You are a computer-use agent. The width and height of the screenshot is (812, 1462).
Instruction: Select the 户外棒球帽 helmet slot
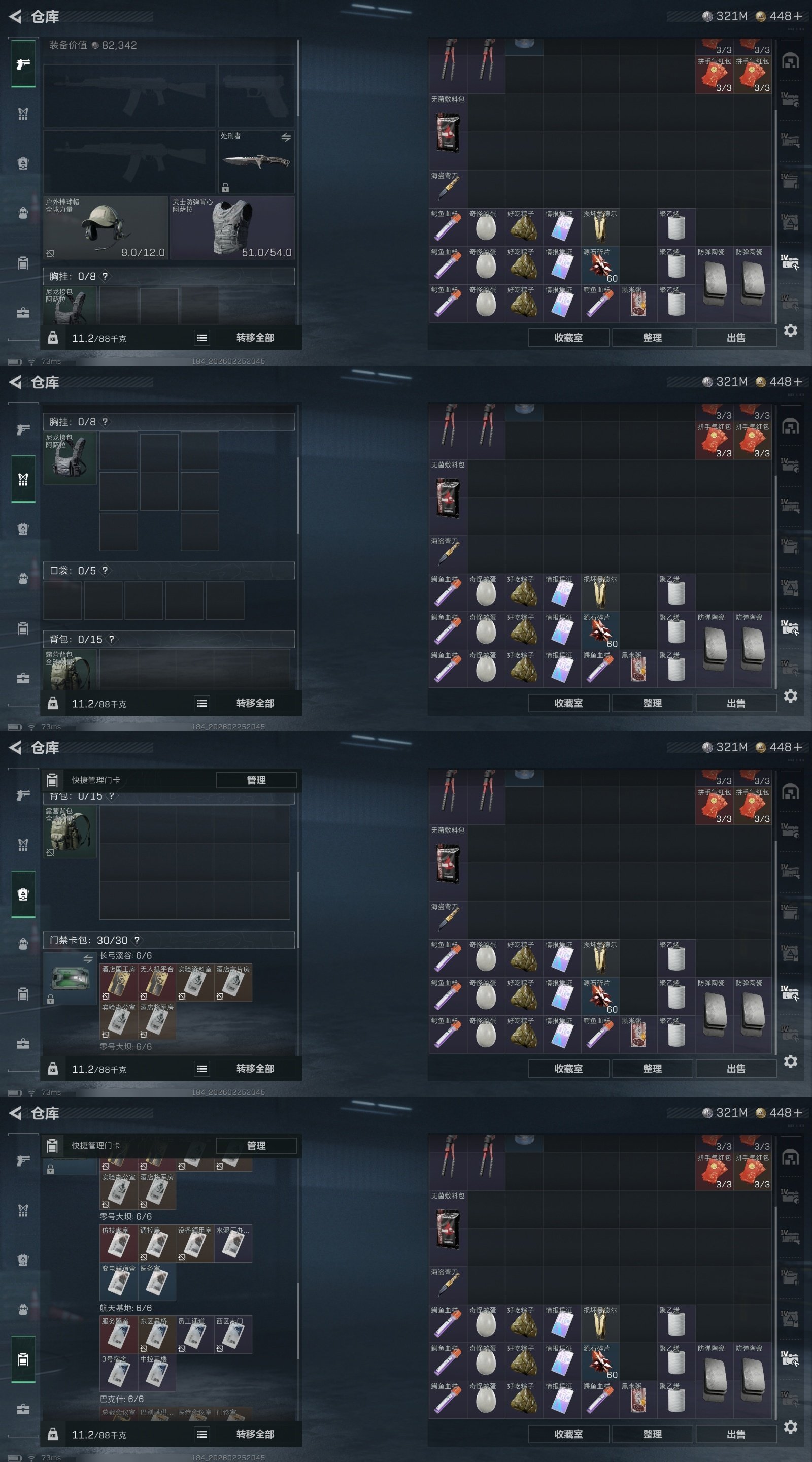(106, 228)
